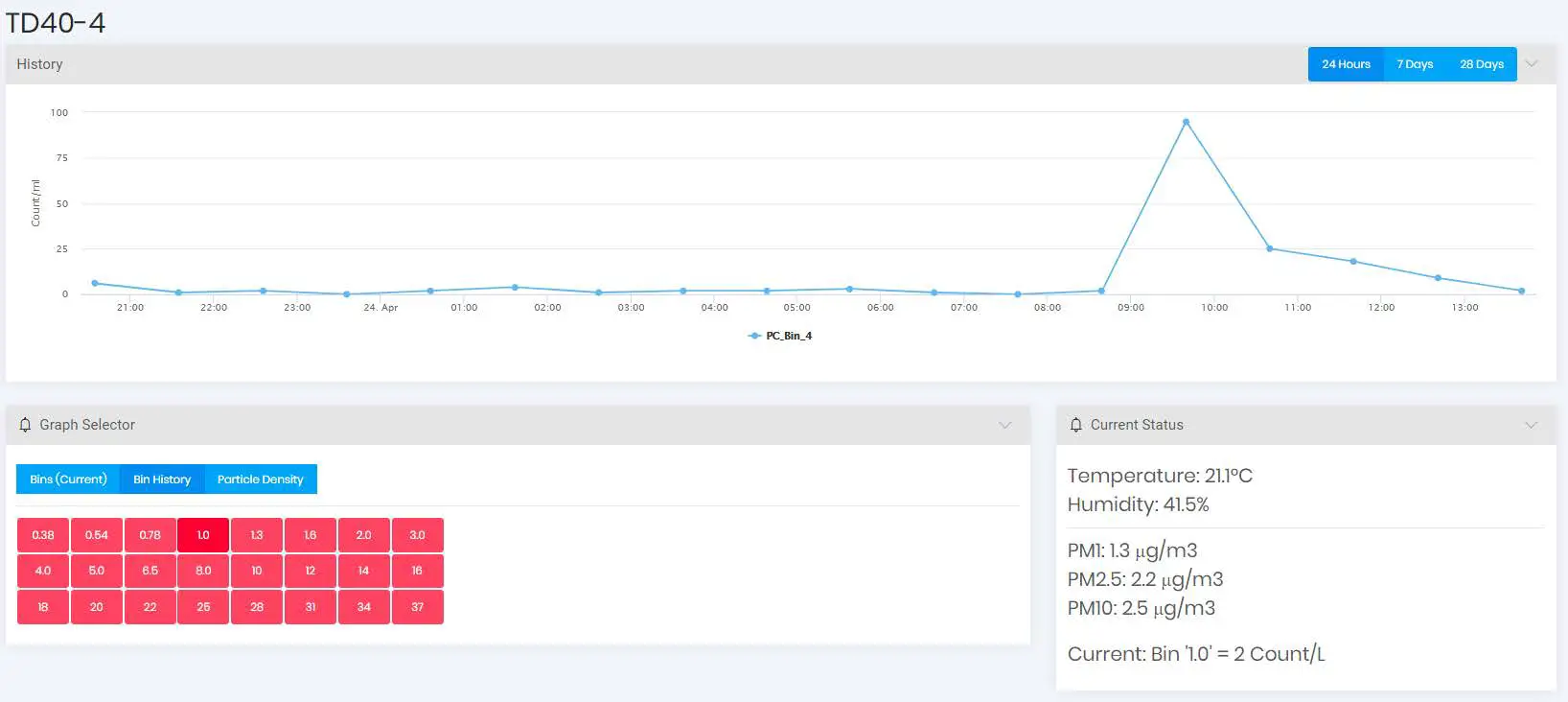The width and height of the screenshot is (1568, 702).
Task: Collapse the Current Status panel
Action: pos(1532,425)
